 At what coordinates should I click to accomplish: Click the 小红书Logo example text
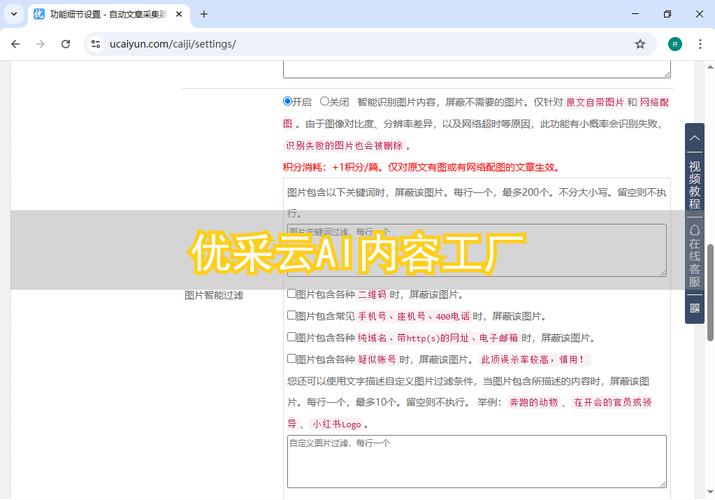tap(337, 424)
